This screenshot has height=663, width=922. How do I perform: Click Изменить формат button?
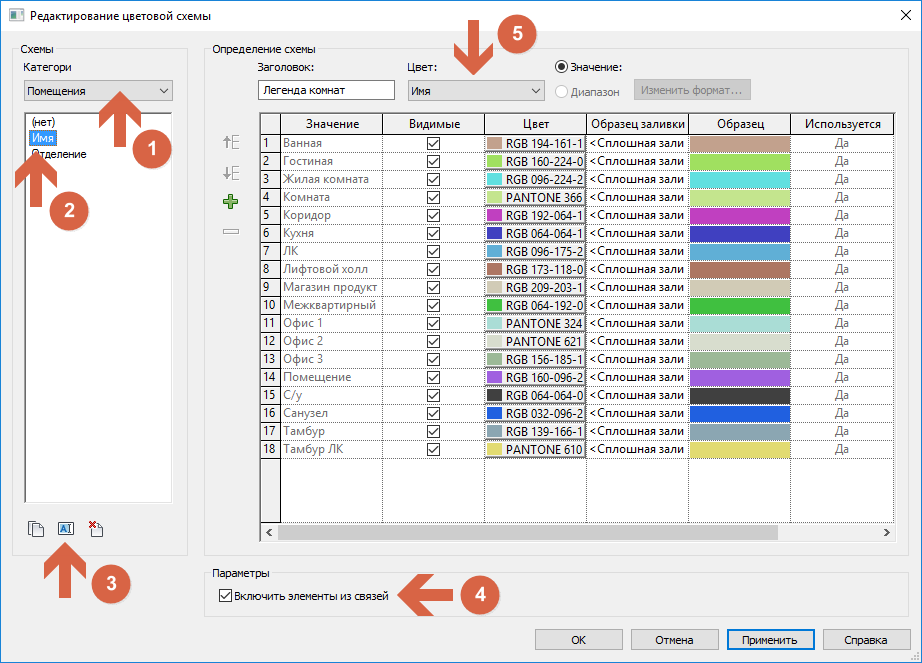692,90
